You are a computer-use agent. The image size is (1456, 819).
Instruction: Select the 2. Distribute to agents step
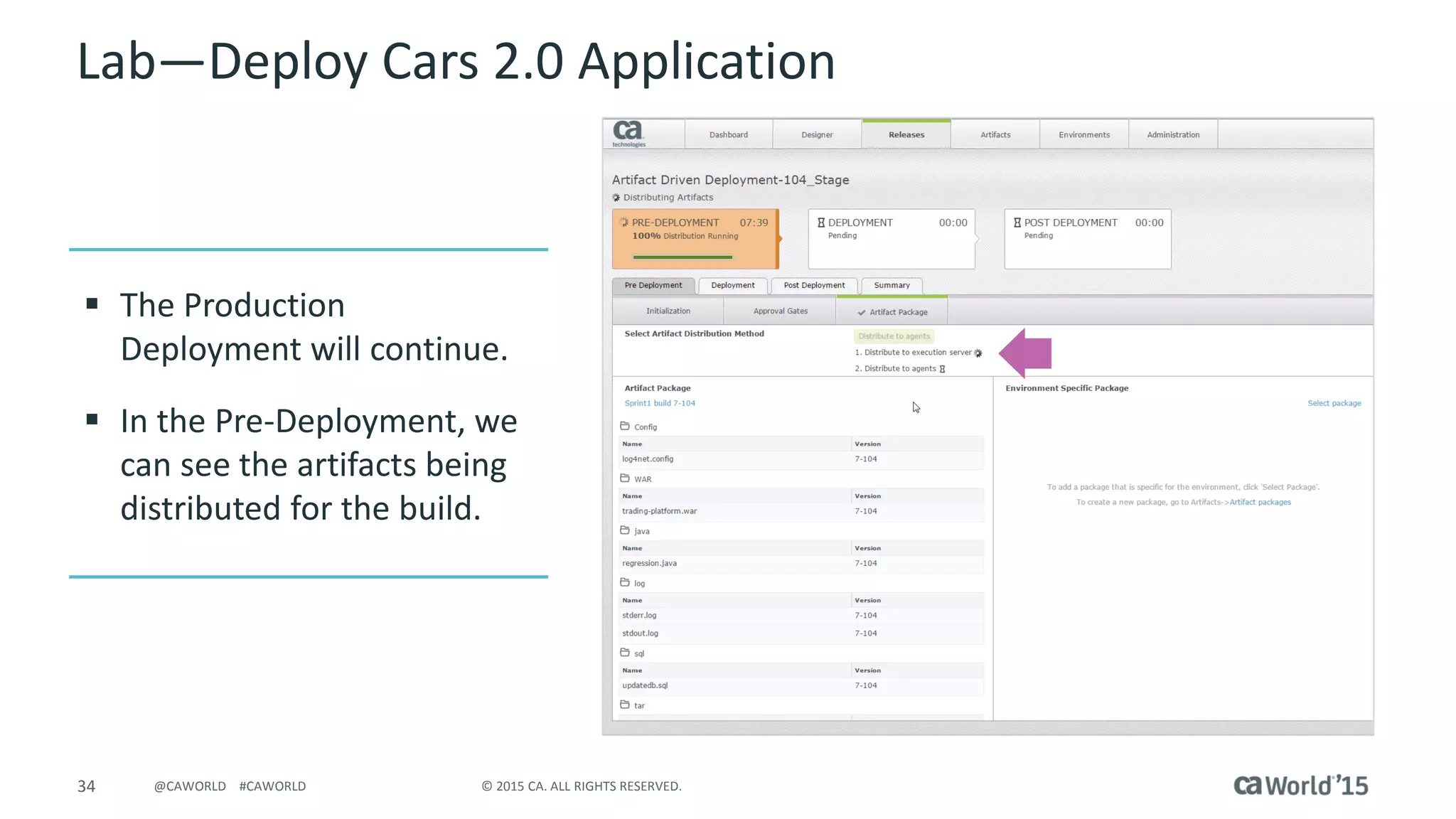[895, 369]
